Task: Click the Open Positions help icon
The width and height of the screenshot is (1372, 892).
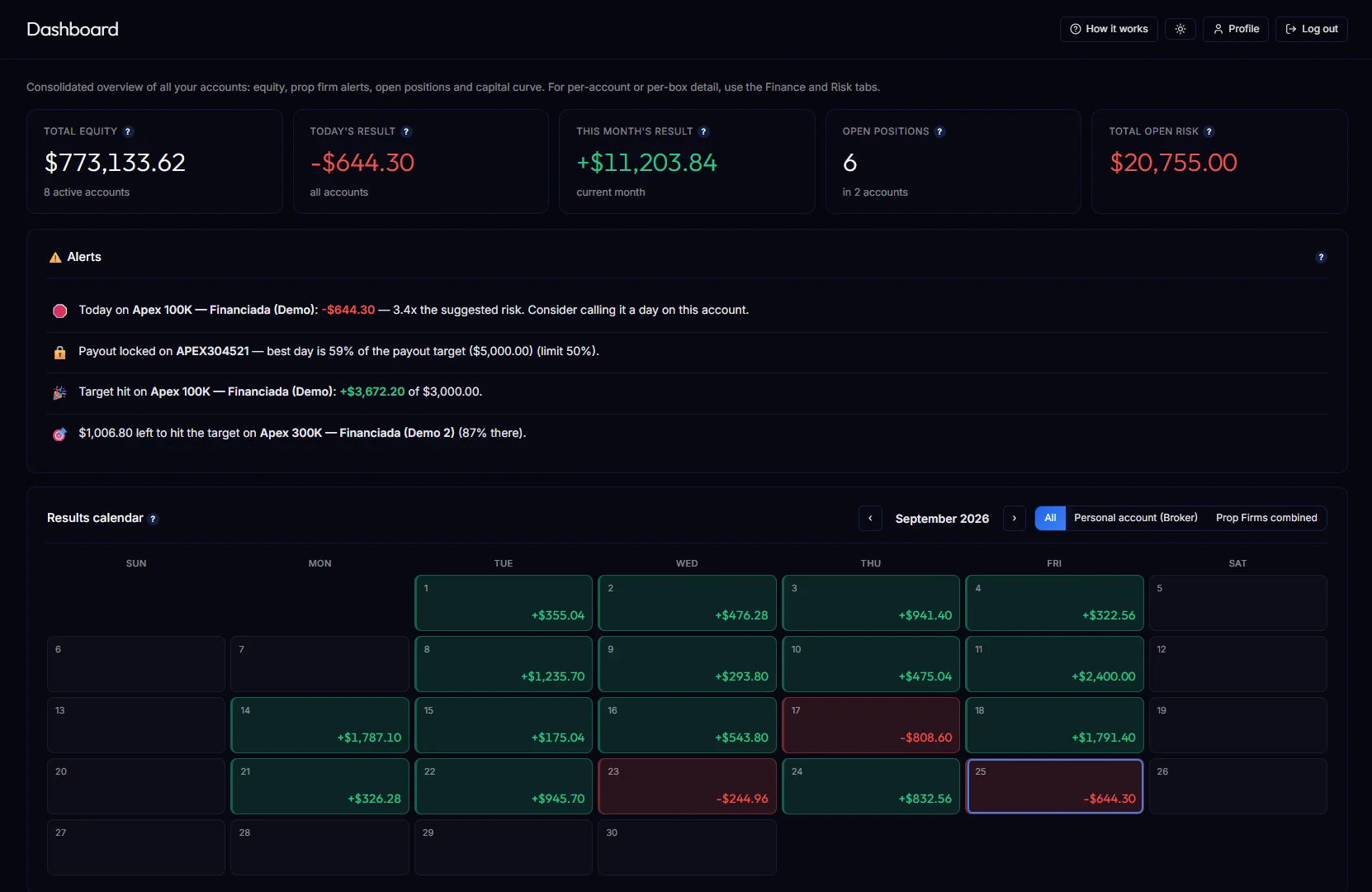Action: tap(939, 131)
